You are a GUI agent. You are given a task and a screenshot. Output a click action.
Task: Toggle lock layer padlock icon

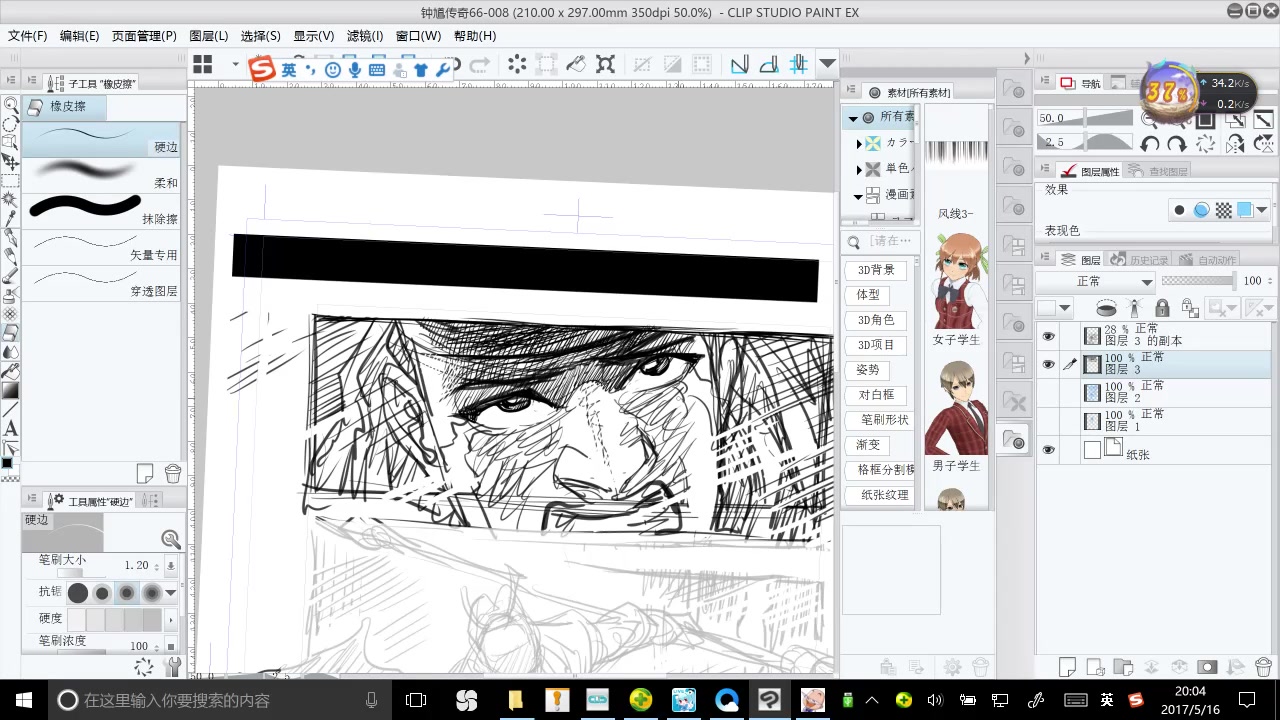coord(1162,308)
